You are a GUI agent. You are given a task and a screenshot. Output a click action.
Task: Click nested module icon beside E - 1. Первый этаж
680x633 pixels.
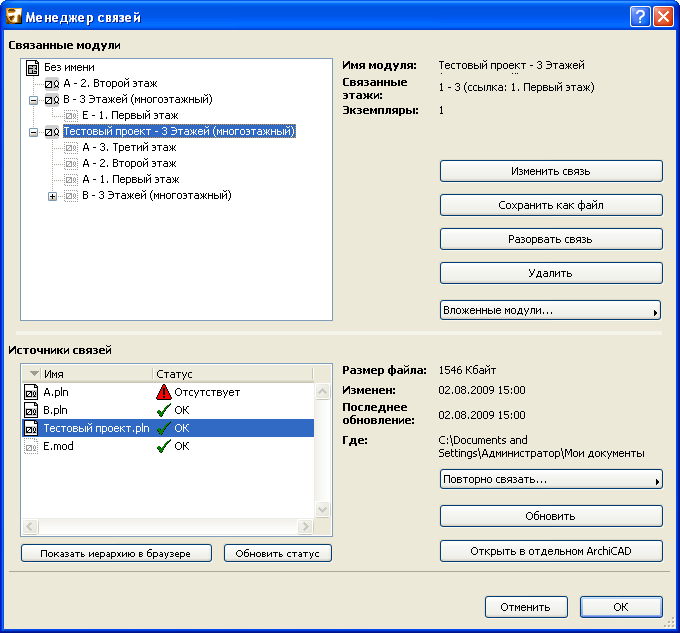71,116
